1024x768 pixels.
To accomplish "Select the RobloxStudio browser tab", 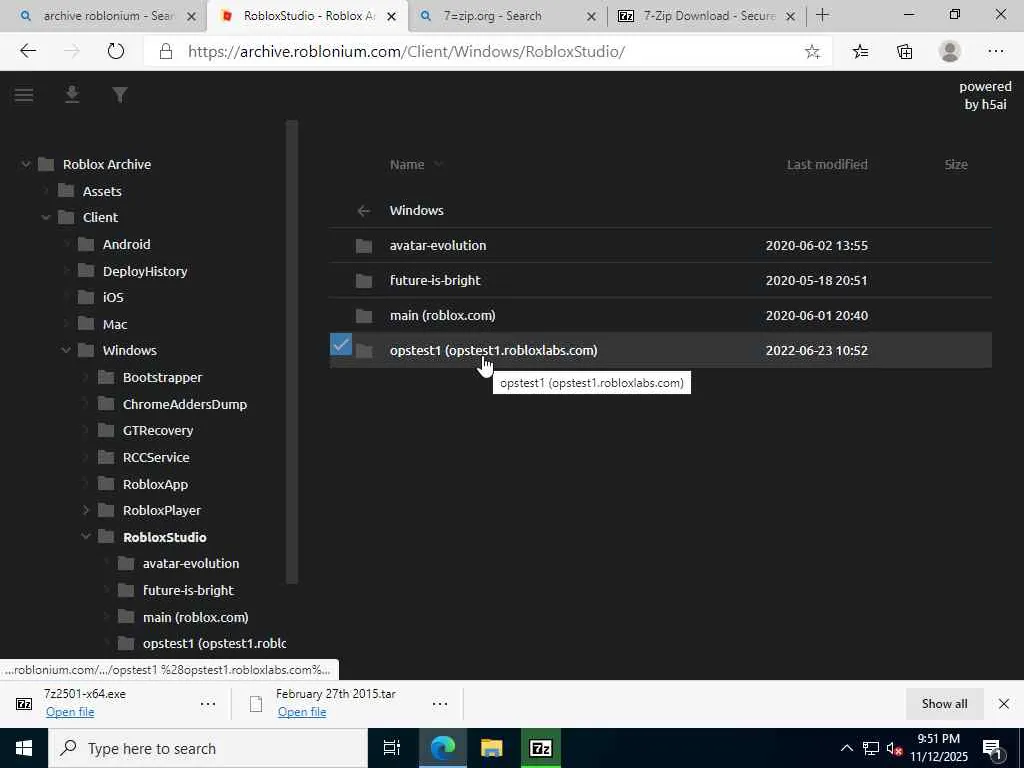I will coord(307,16).
